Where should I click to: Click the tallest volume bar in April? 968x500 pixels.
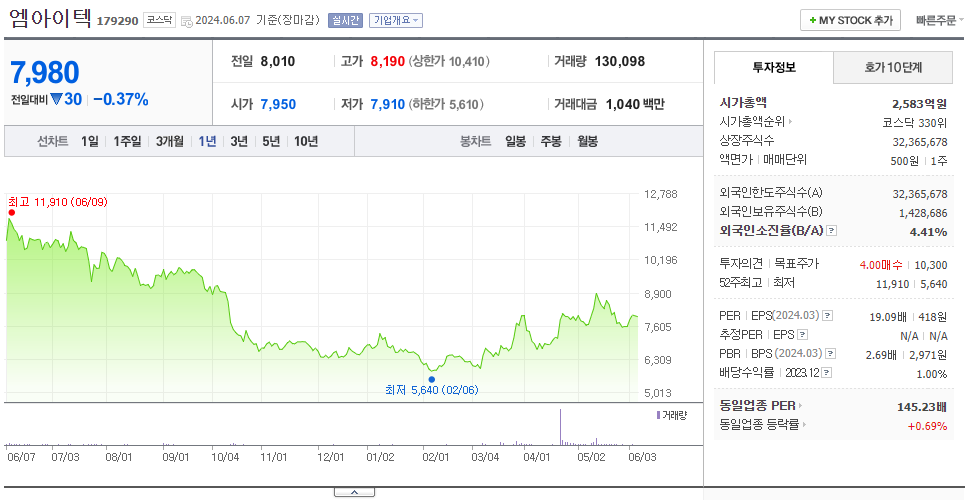(561, 426)
